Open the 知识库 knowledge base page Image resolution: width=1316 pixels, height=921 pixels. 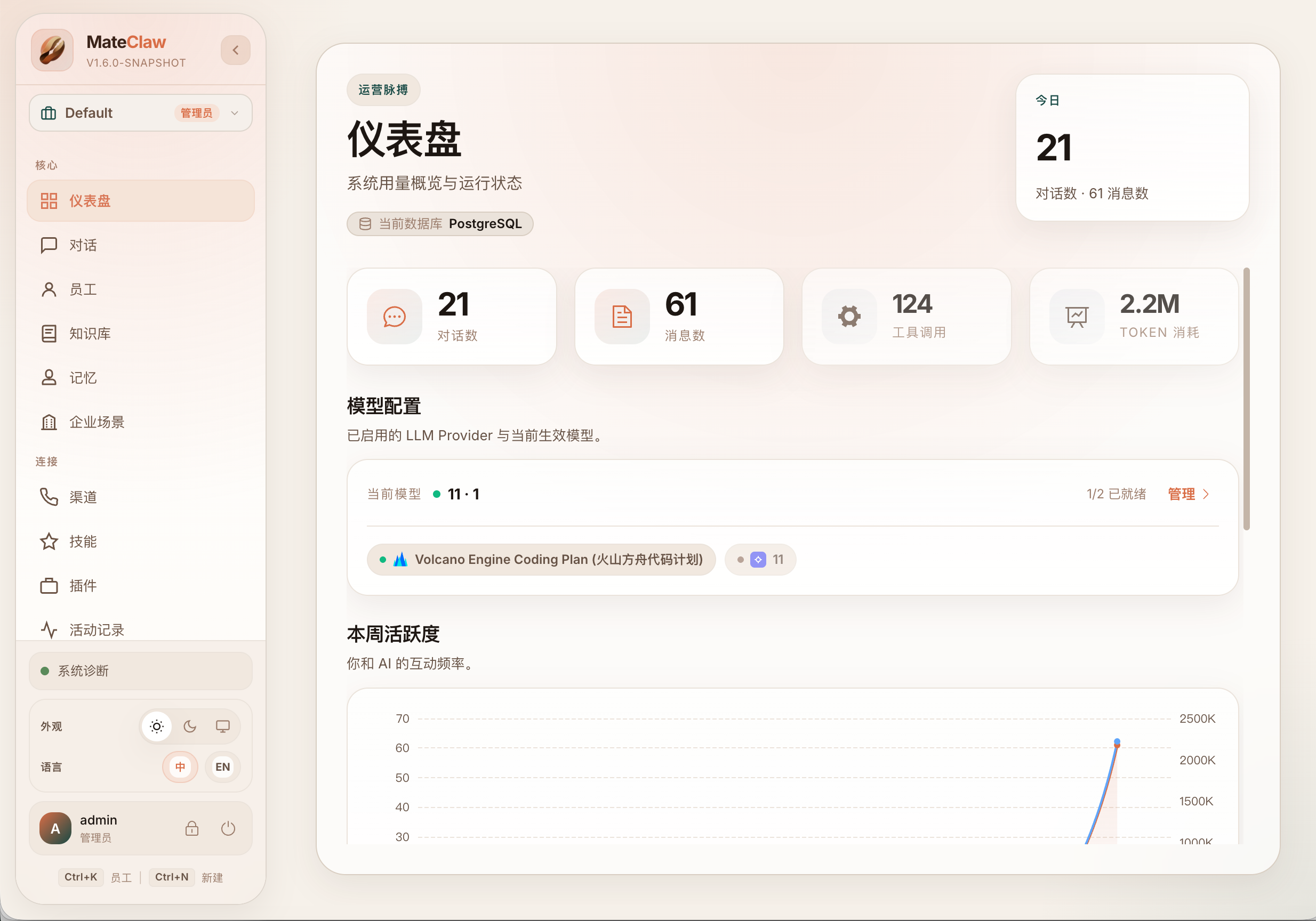pos(140,333)
